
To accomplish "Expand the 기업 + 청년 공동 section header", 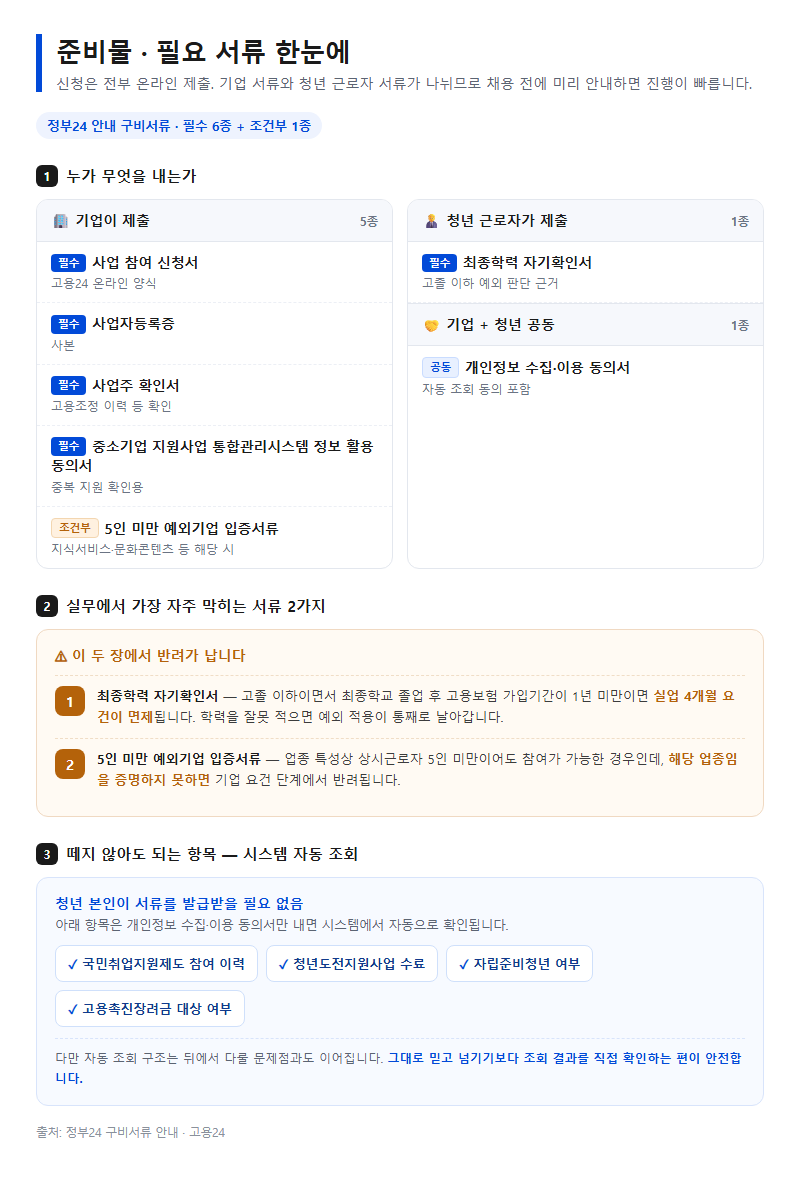I will (x=585, y=326).
